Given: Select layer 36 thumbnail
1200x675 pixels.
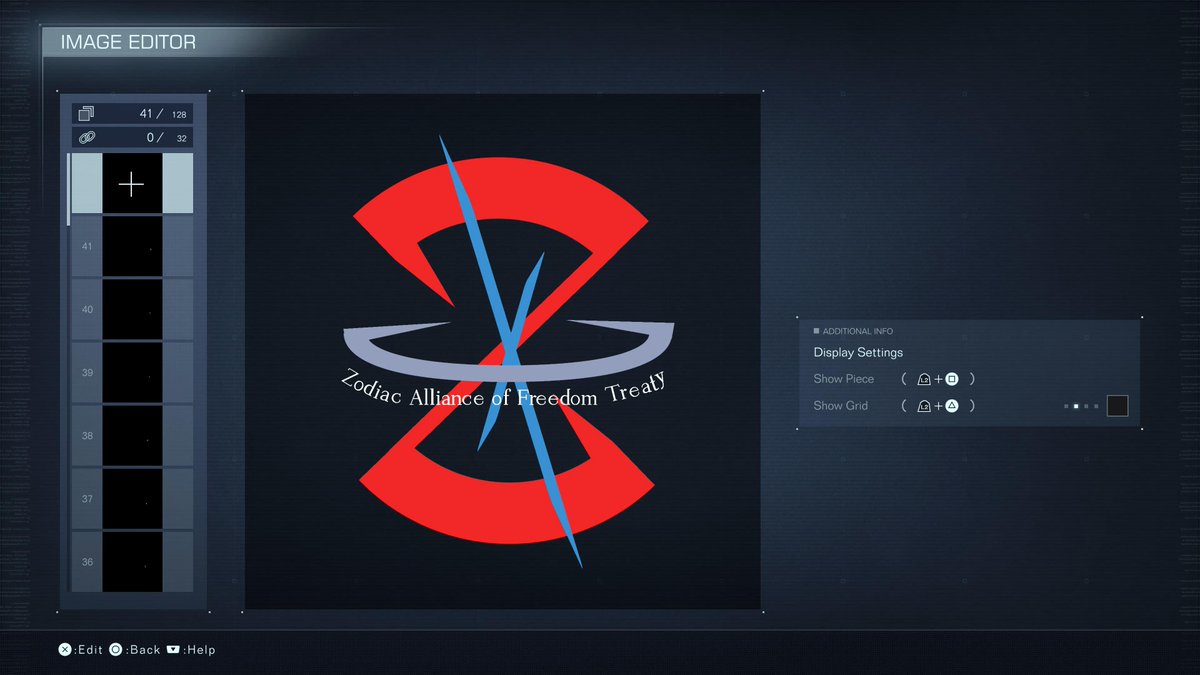Looking at the screenshot, I should click(x=132, y=561).
